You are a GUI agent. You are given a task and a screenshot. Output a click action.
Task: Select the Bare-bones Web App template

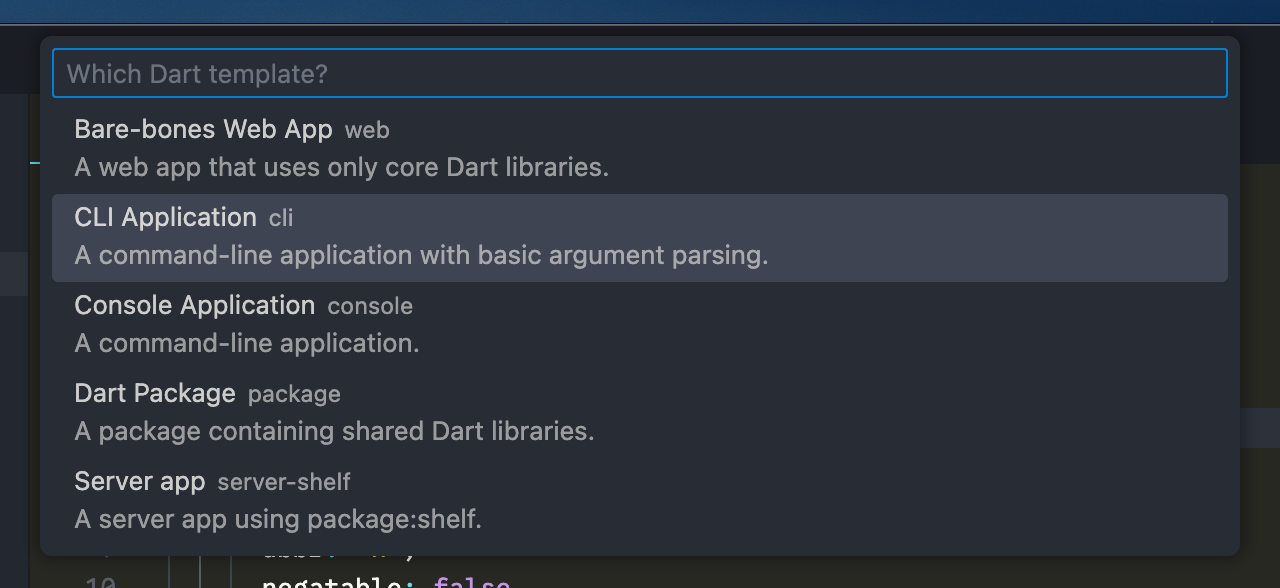pyautogui.click(x=203, y=130)
